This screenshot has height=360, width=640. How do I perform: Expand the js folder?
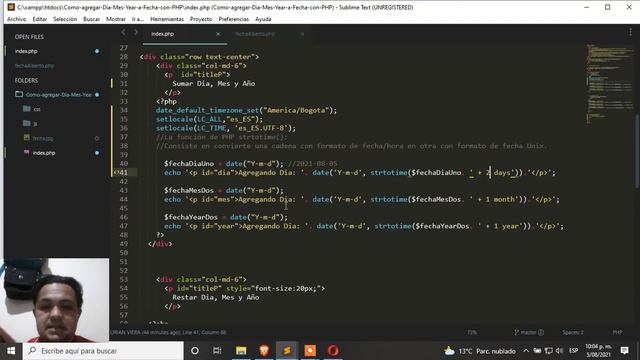[36, 124]
